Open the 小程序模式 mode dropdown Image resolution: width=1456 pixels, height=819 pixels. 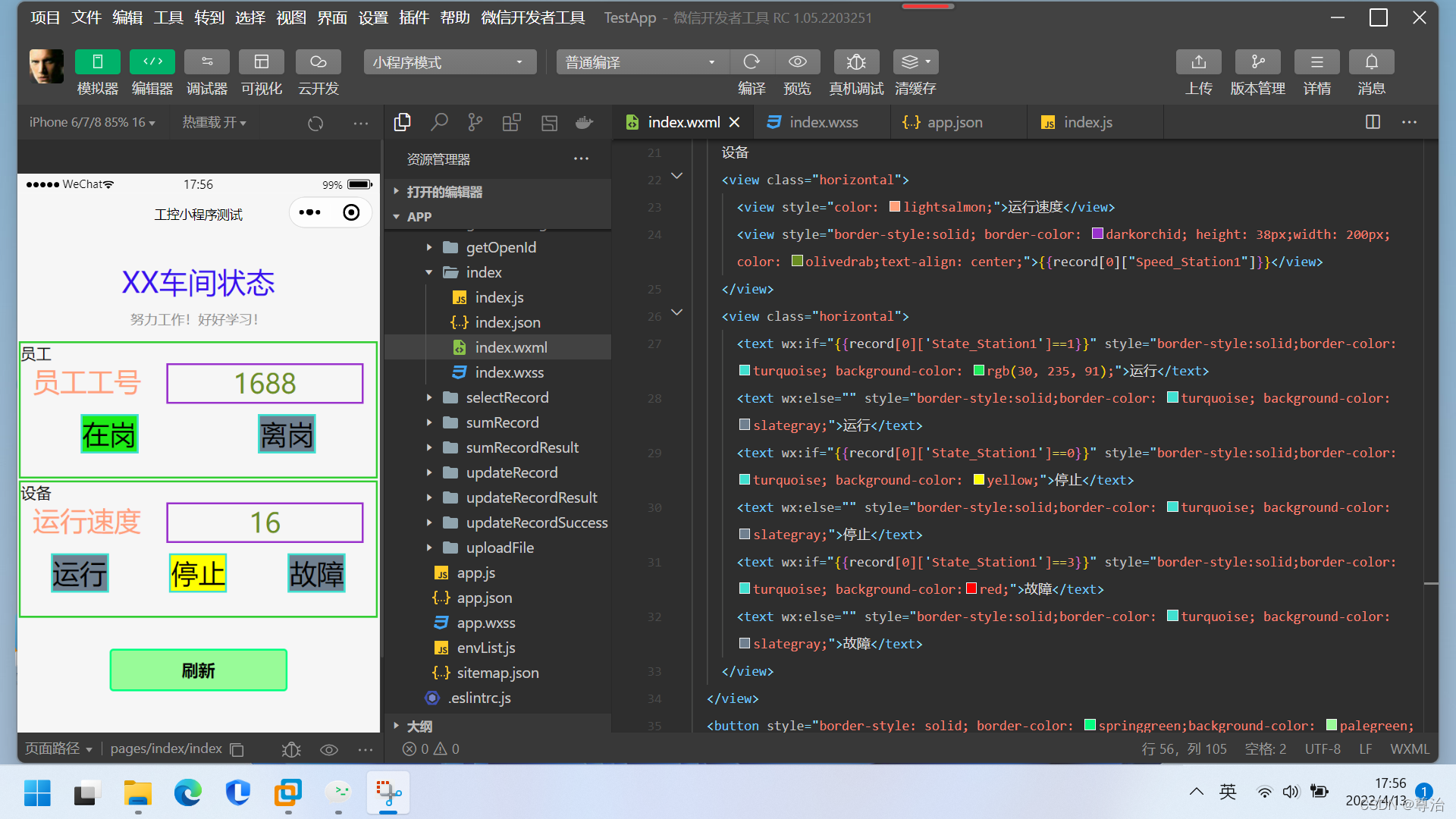[x=449, y=62]
